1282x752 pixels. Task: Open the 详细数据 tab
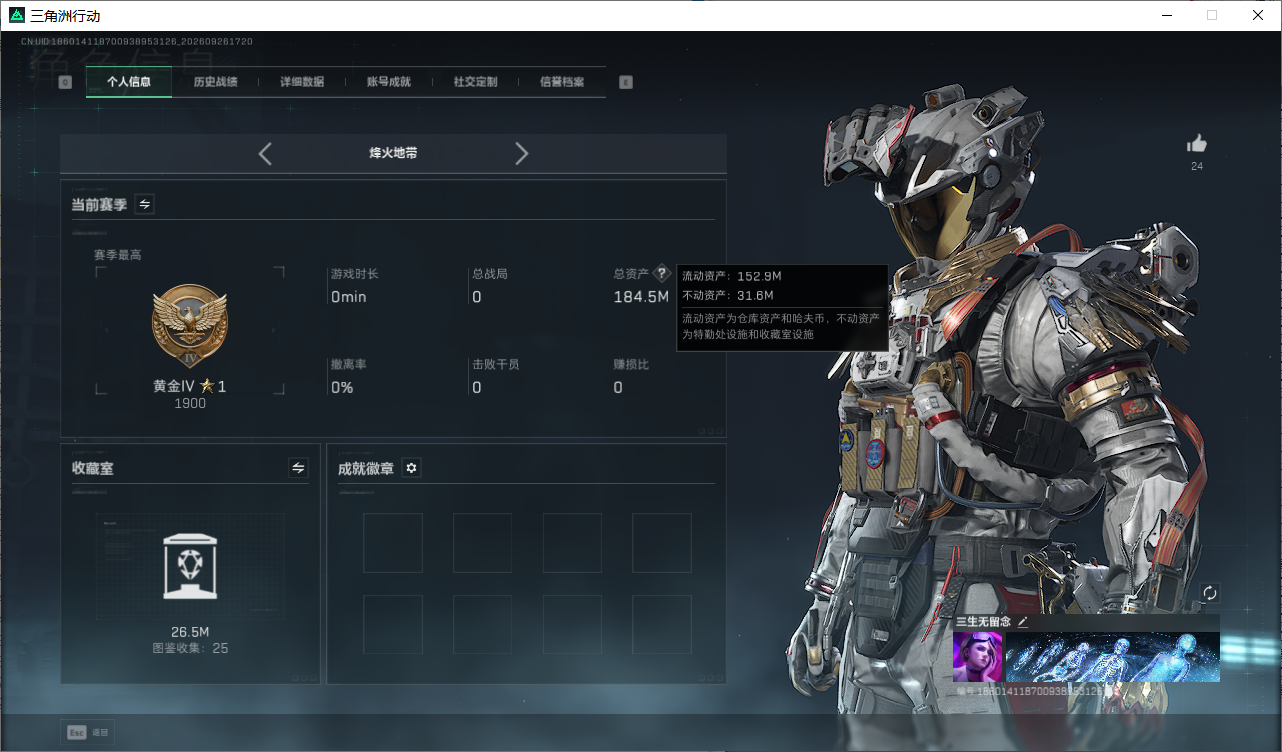point(302,82)
